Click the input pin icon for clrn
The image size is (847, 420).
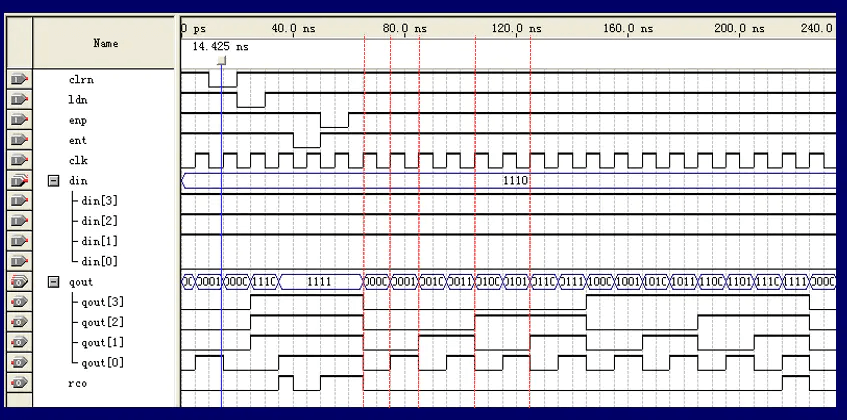19,80
